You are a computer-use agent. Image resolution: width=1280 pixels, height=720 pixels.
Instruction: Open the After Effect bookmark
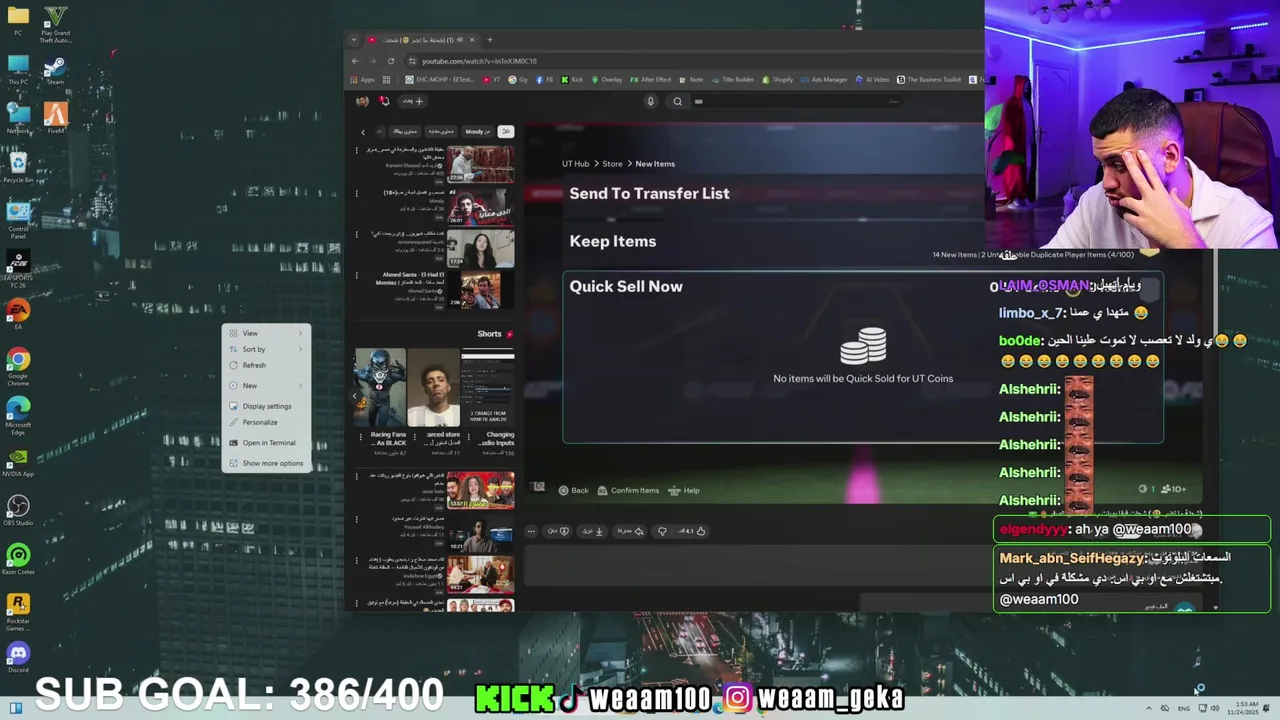pyautogui.click(x=651, y=80)
